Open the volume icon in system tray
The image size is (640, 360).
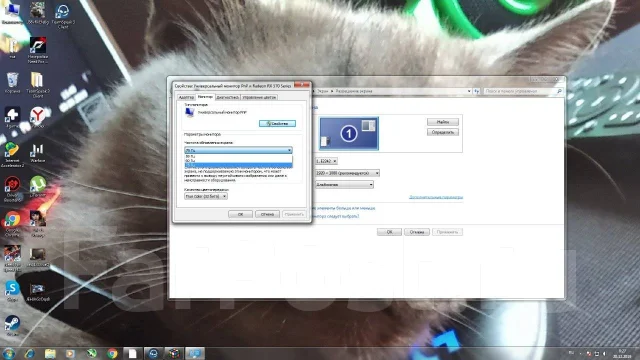click(x=604, y=353)
